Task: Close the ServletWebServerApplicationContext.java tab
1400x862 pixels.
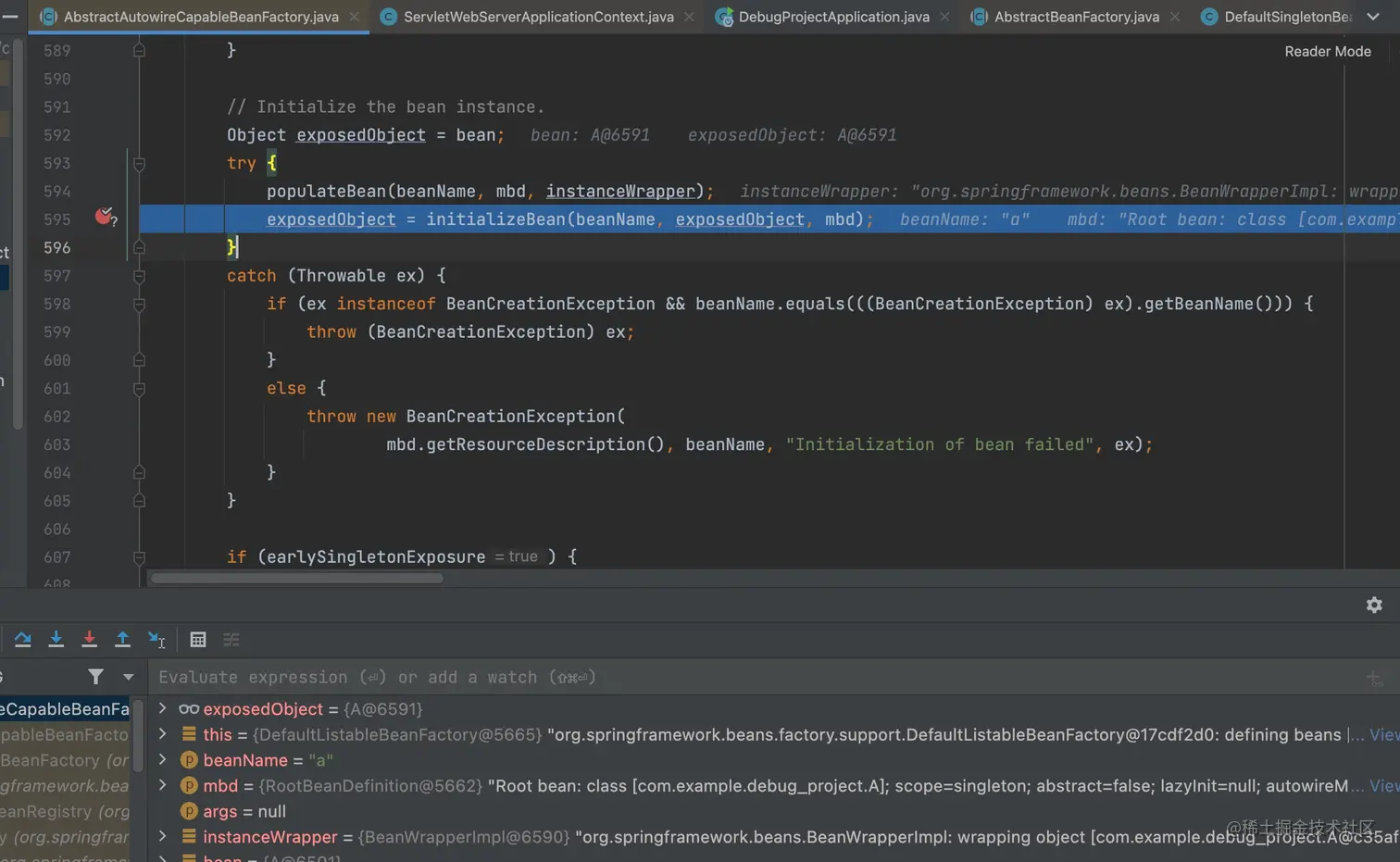Action: pos(689,17)
